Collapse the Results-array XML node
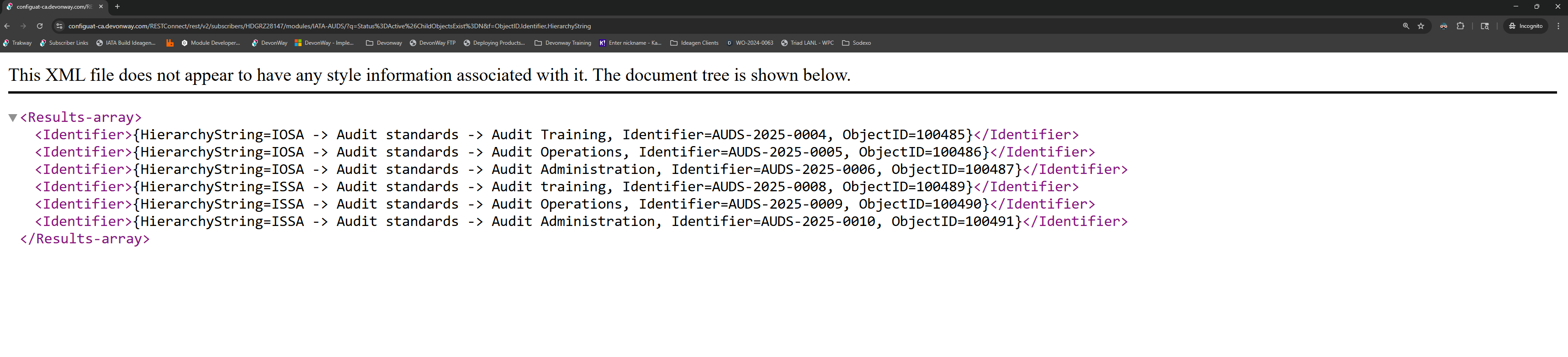This screenshot has height=357, width=1568. [x=12, y=118]
